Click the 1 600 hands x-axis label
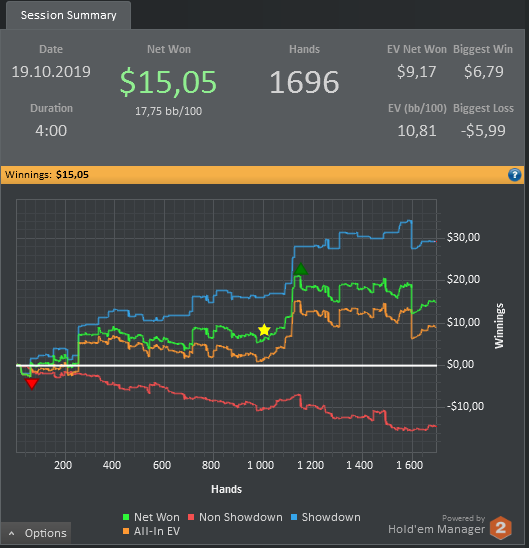The width and height of the screenshot is (529, 548). [410, 465]
